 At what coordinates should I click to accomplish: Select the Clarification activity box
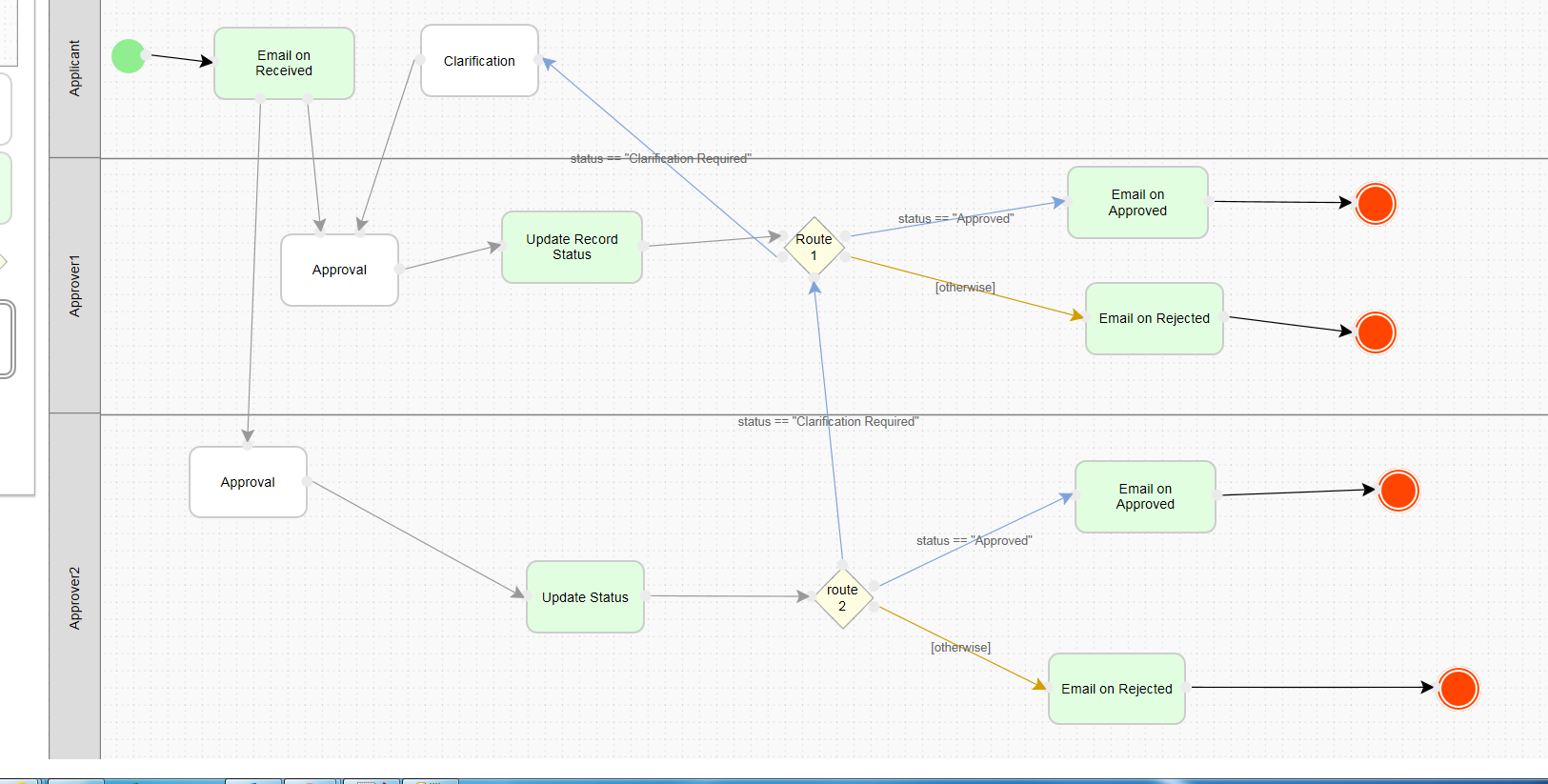[x=479, y=61]
